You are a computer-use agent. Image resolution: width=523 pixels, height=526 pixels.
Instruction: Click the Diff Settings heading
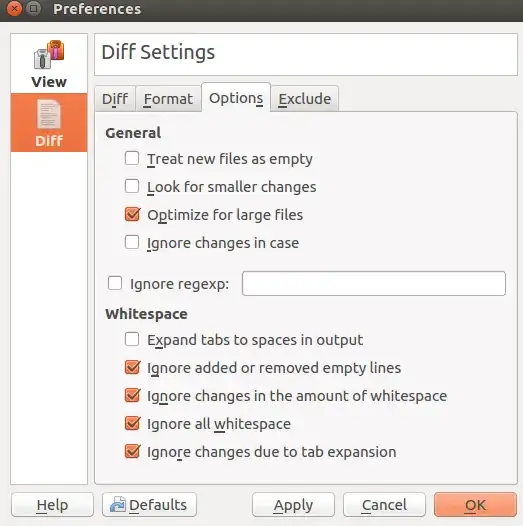(x=158, y=52)
